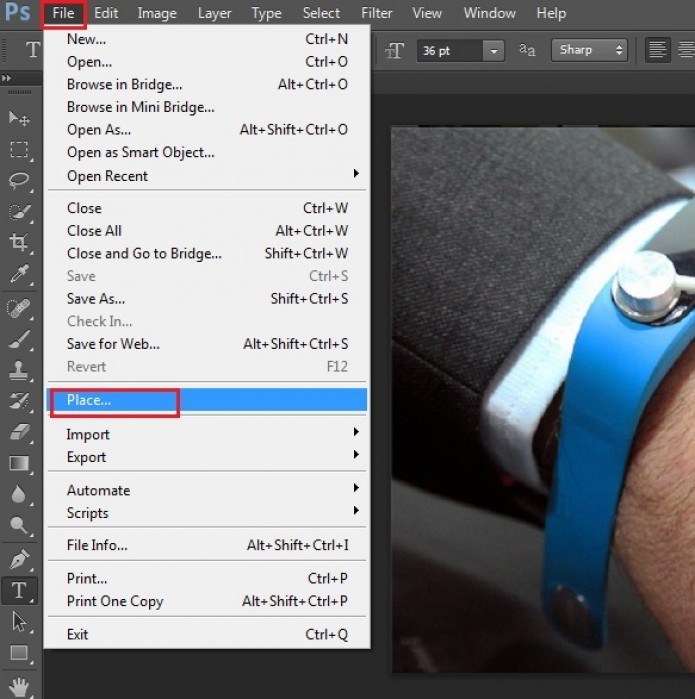Open the font size dropdown arrow
The height and width of the screenshot is (699, 695).
[x=493, y=51]
